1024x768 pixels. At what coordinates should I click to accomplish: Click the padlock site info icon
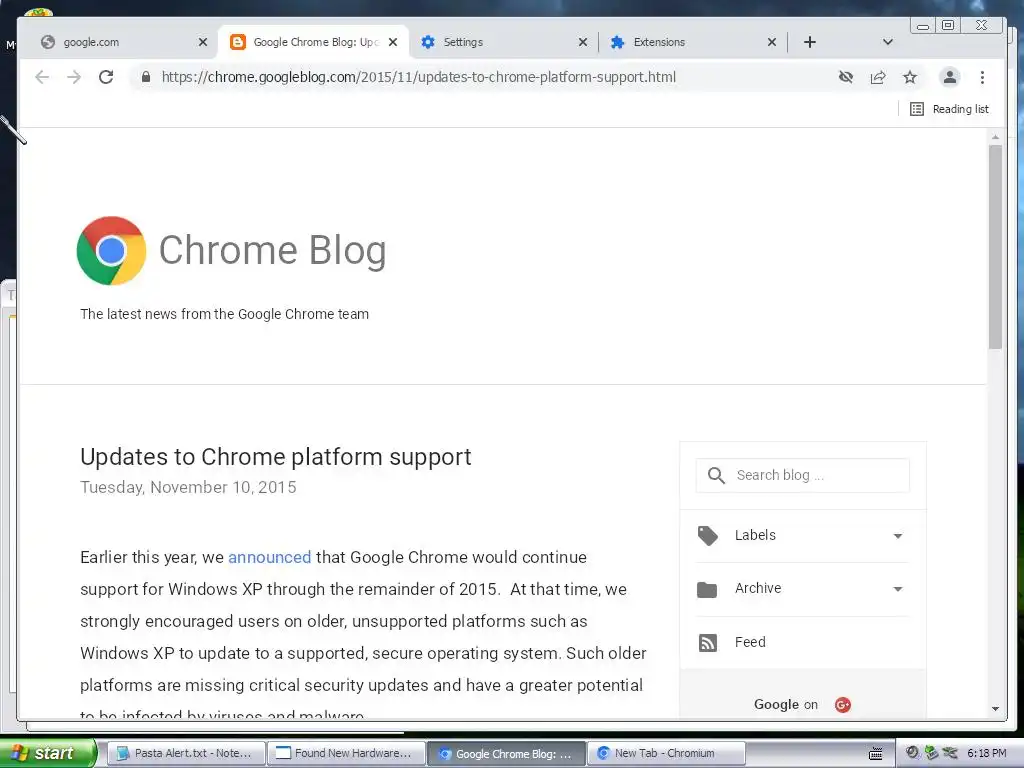pos(146,77)
